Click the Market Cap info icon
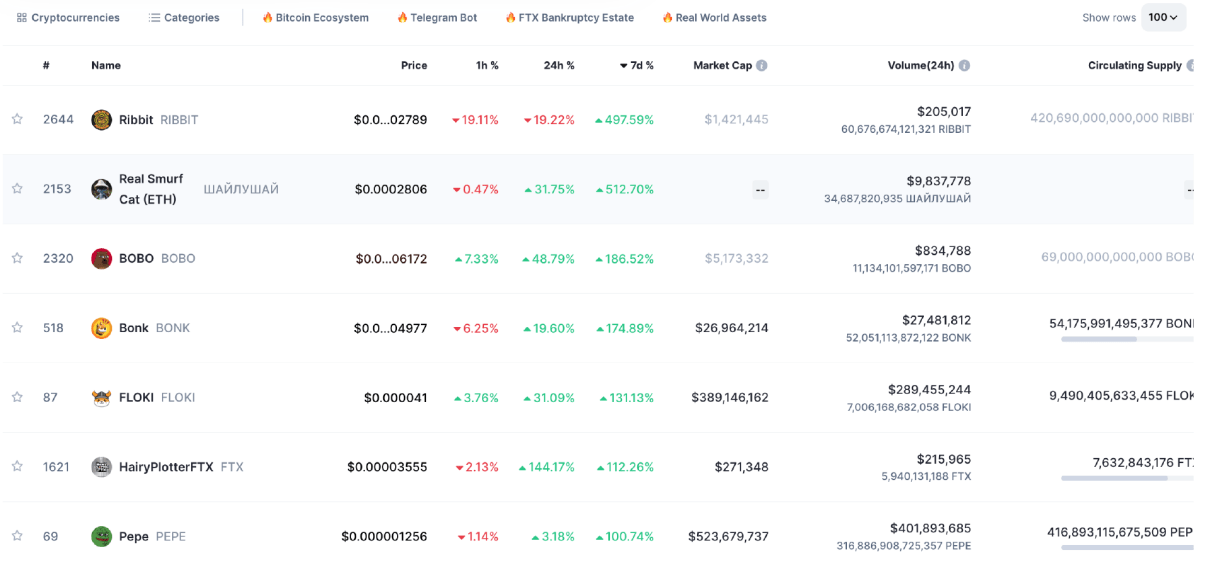The width and height of the screenshot is (1210, 562). tap(762, 66)
